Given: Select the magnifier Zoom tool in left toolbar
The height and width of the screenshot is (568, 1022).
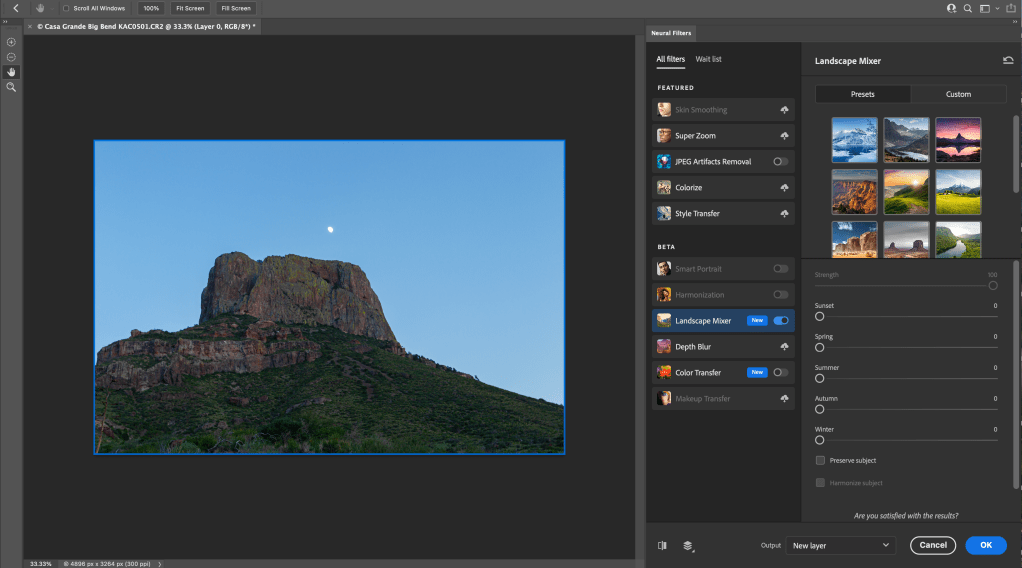Looking at the screenshot, I should pos(11,88).
